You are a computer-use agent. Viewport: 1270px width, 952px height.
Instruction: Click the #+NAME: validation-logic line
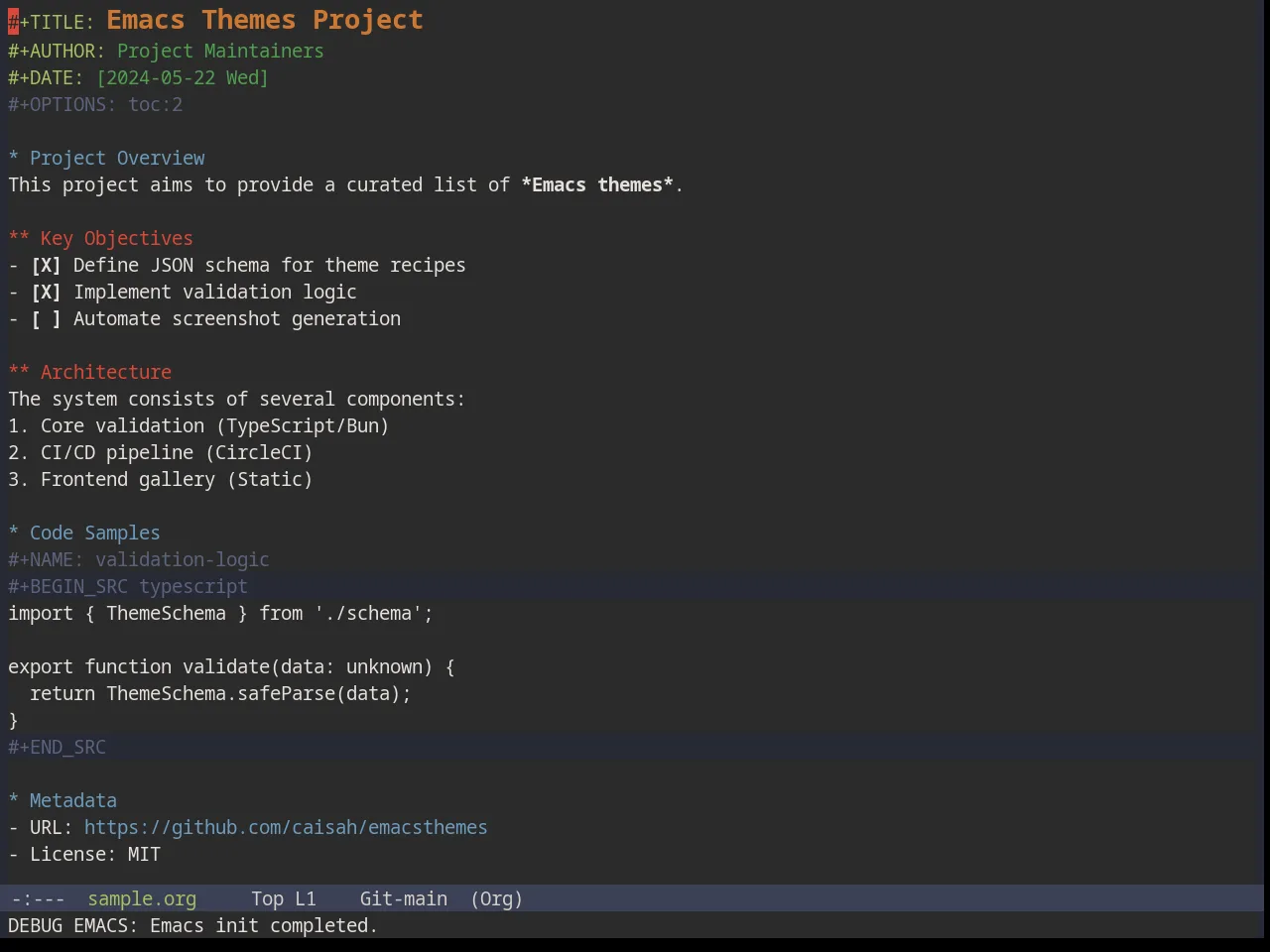tap(139, 560)
